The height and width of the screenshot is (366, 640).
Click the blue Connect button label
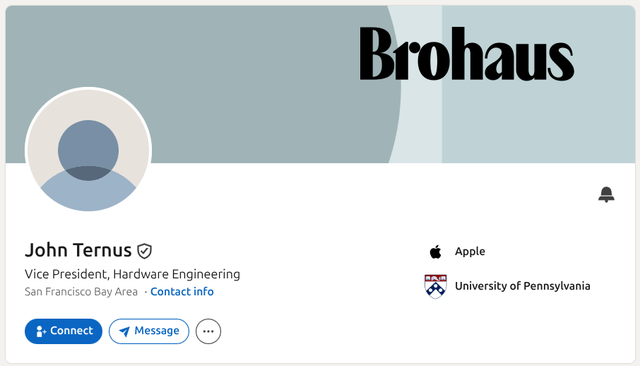click(71, 331)
